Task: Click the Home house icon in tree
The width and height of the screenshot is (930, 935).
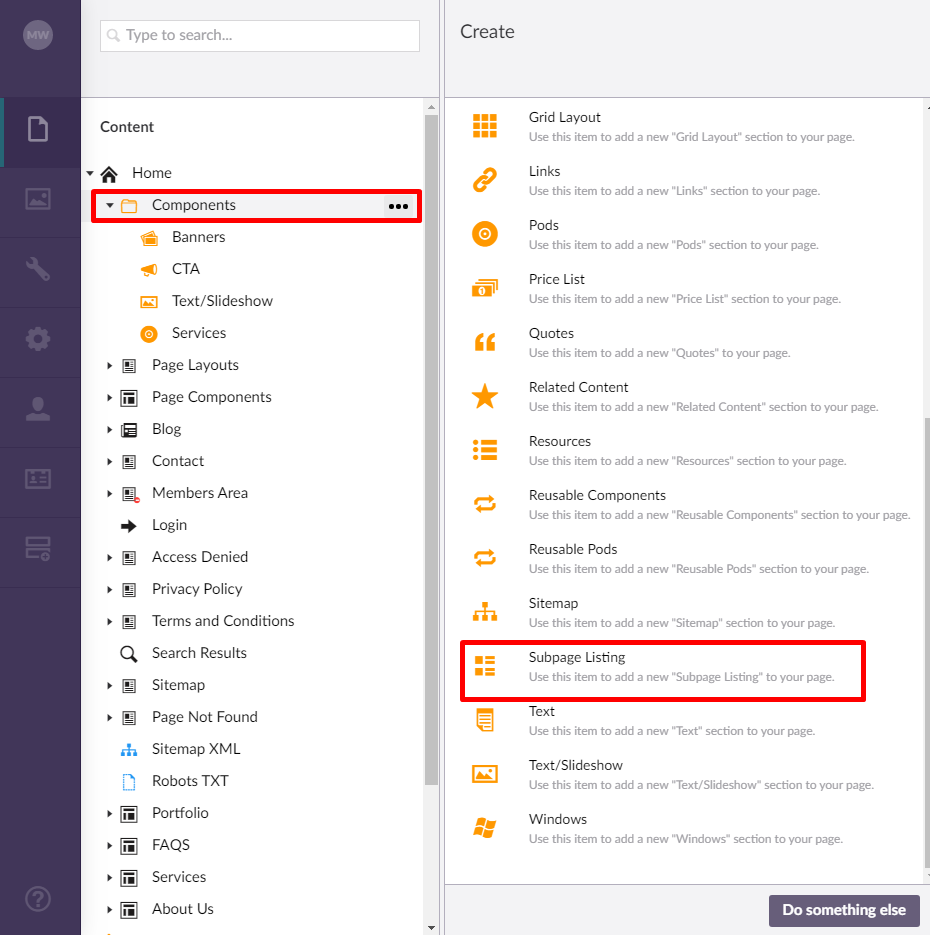Action: pyautogui.click(x=109, y=174)
